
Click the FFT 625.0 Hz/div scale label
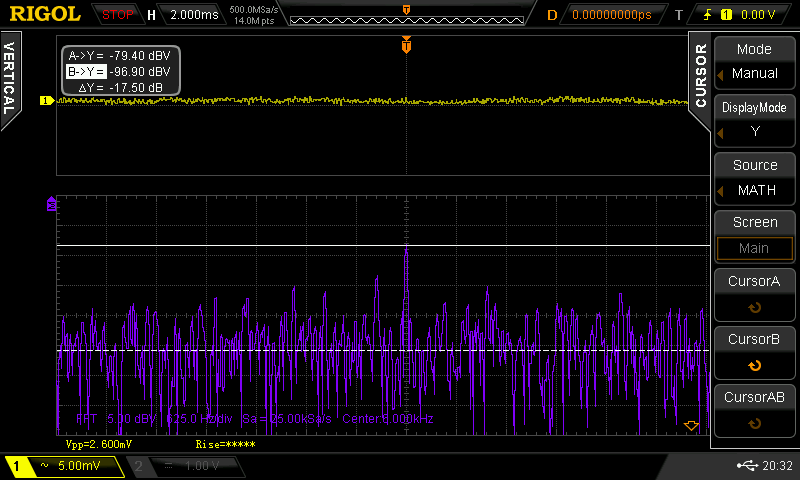[199, 419]
